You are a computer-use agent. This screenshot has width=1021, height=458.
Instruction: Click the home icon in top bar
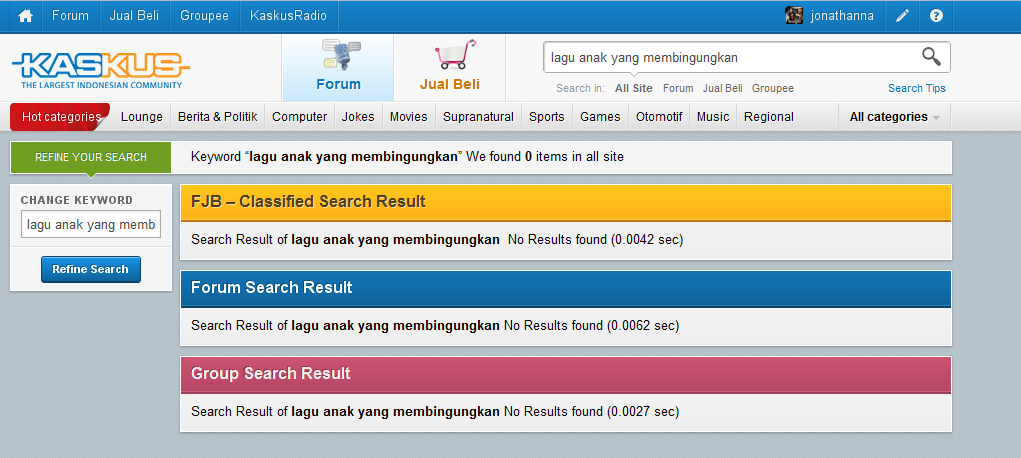coord(25,16)
